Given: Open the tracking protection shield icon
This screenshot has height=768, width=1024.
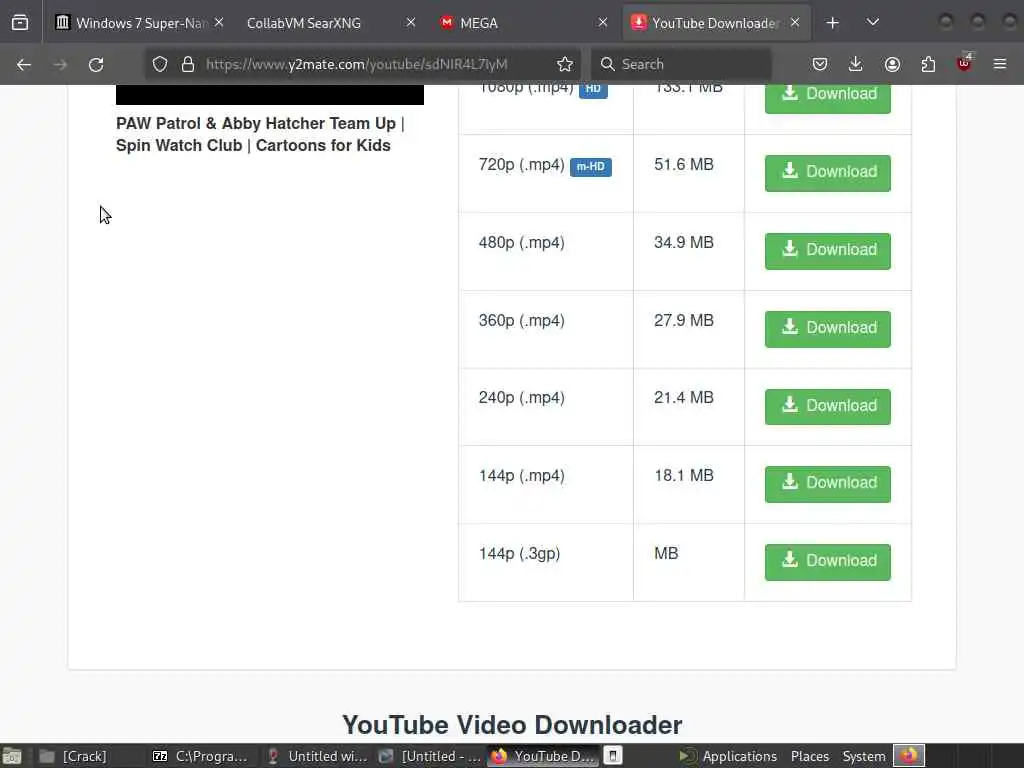Looking at the screenshot, I should tap(160, 64).
